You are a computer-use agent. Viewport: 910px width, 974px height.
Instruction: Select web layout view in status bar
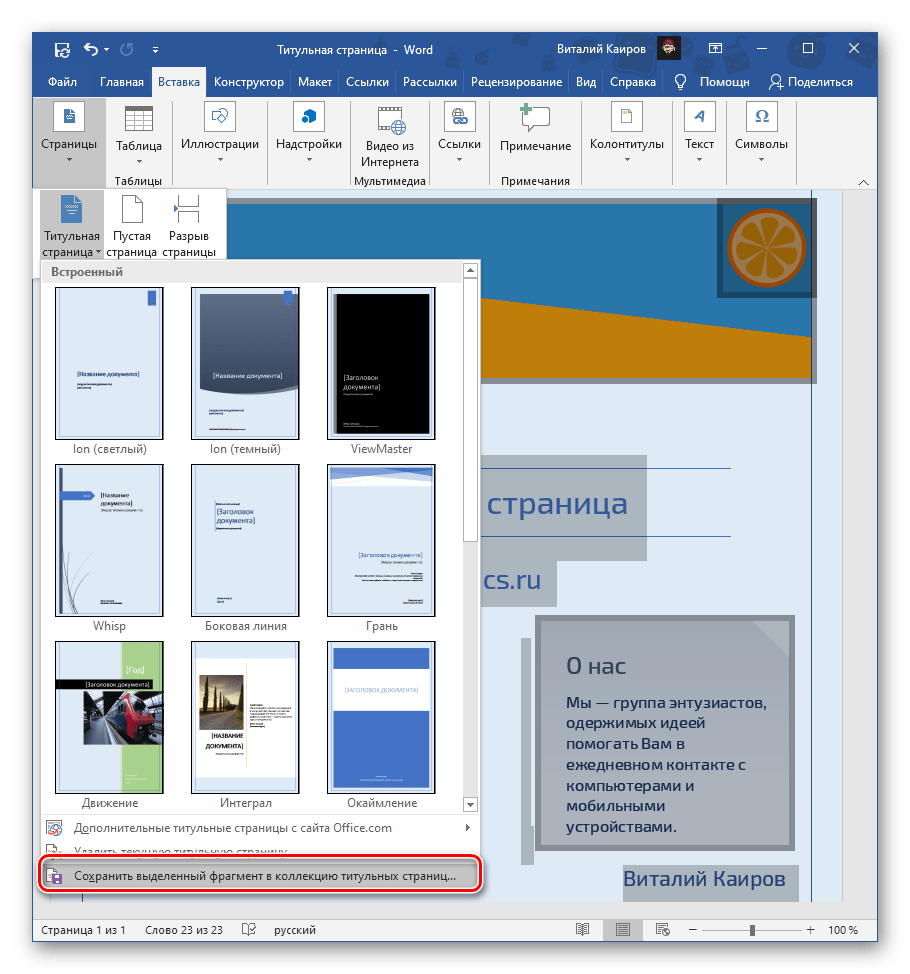point(662,930)
